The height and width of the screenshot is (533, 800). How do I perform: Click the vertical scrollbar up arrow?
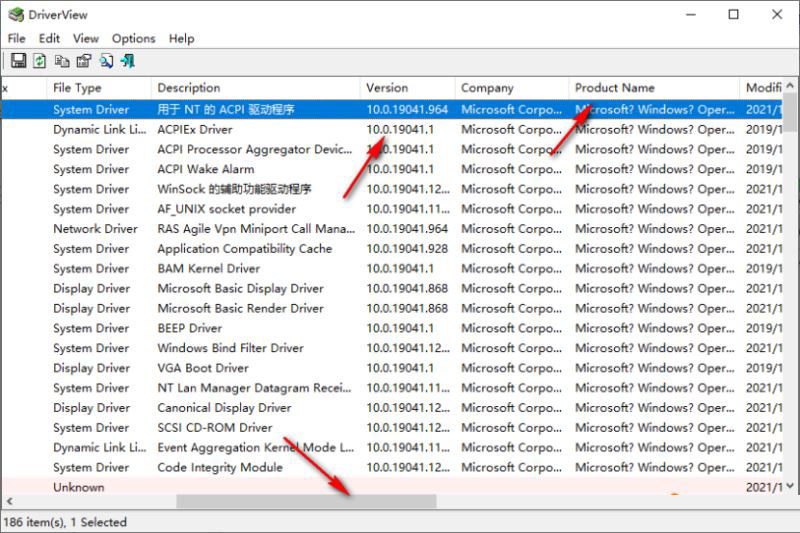(790, 85)
